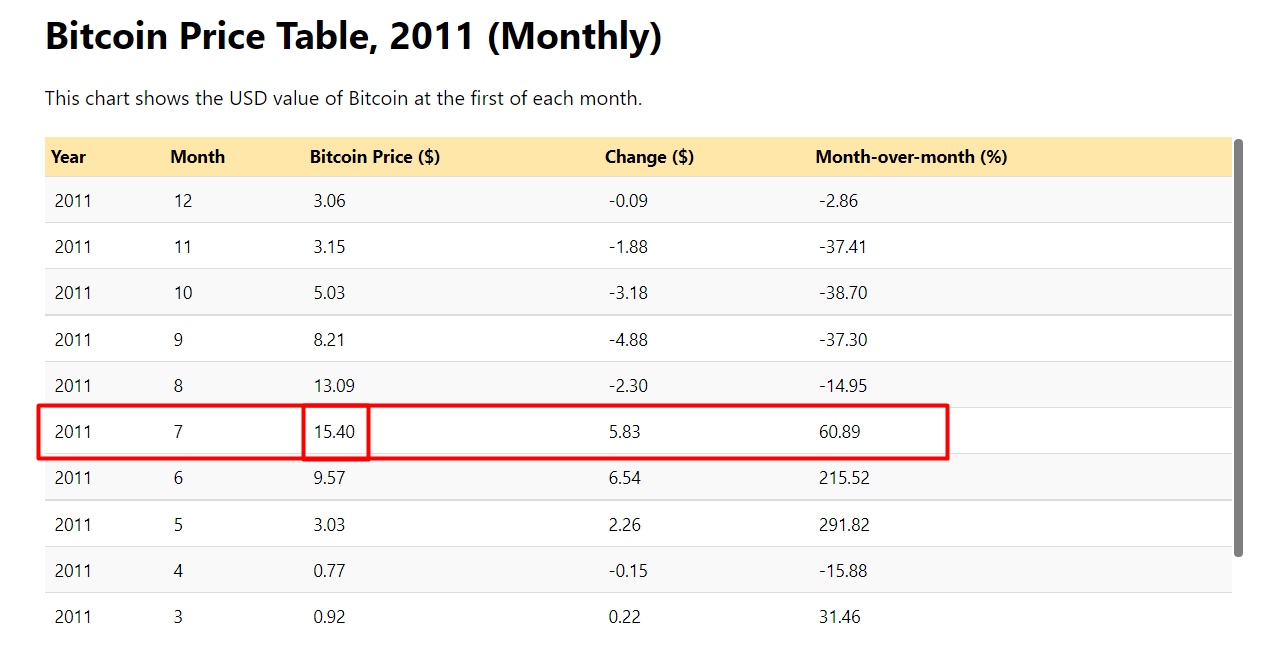Click month cell '6'
Viewport: 1278px width, 659px height.
coord(178,478)
